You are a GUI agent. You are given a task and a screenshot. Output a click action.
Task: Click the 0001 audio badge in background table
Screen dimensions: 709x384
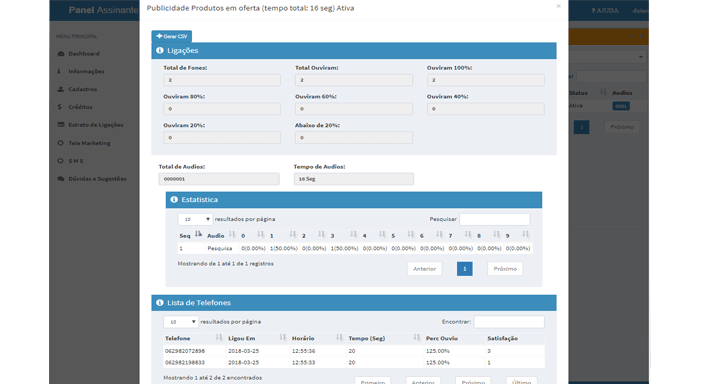click(621, 106)
